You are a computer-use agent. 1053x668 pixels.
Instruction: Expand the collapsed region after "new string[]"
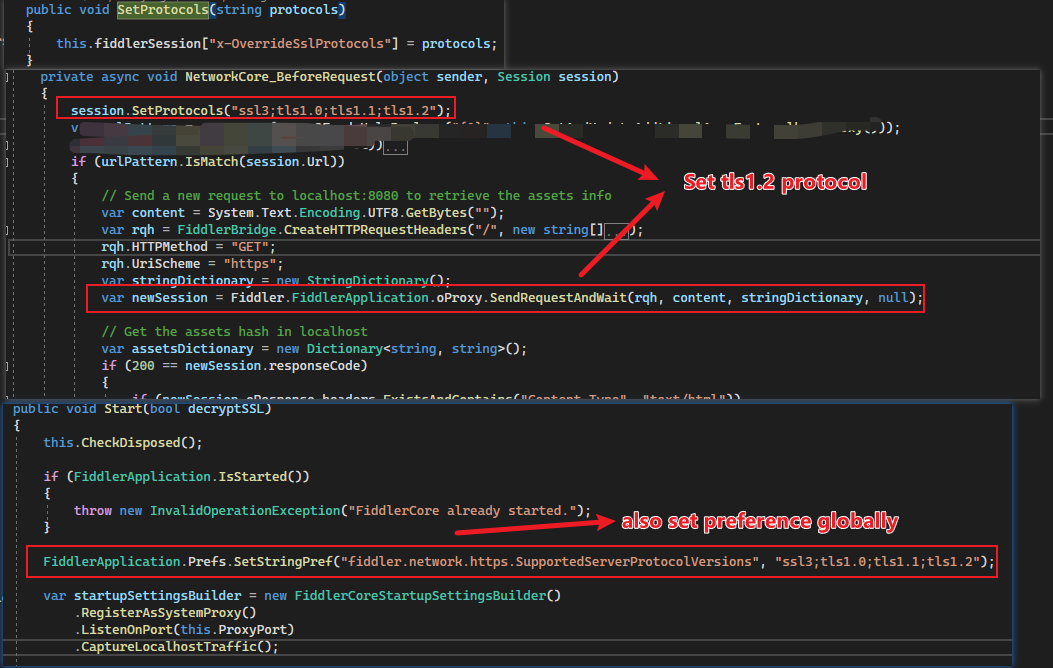tap(622, 231)
